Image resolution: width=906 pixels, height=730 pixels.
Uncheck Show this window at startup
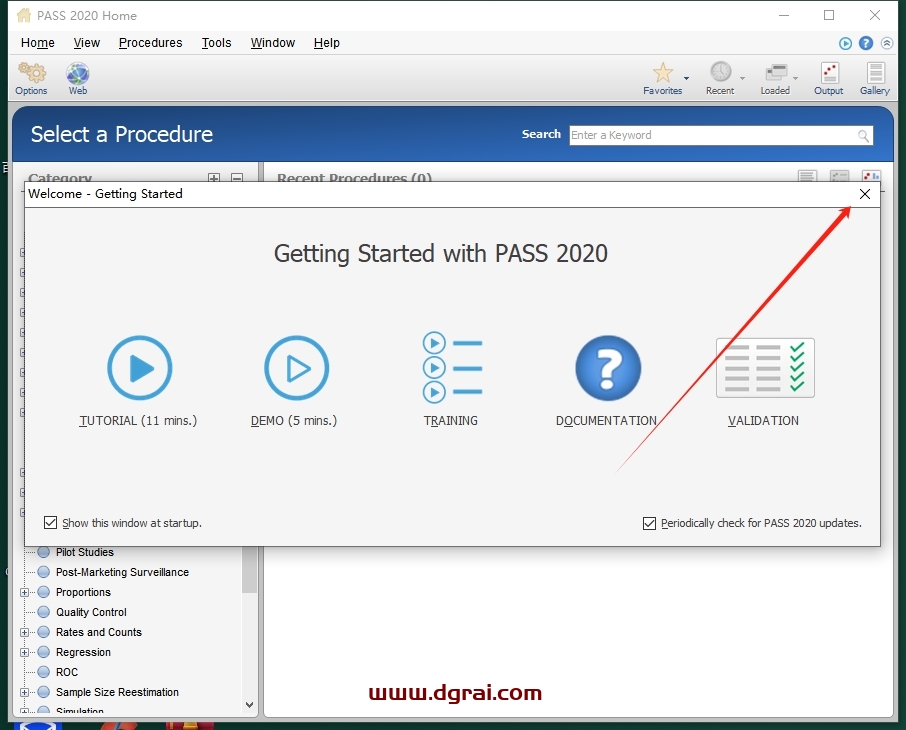point(50,523)
